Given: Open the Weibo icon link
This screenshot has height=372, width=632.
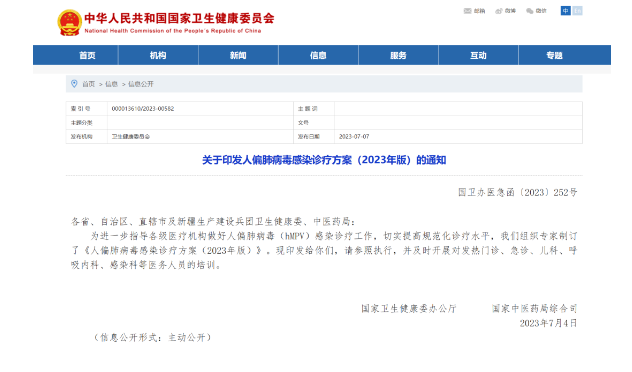Looking at the screenshot, I should tap(499, 11).
